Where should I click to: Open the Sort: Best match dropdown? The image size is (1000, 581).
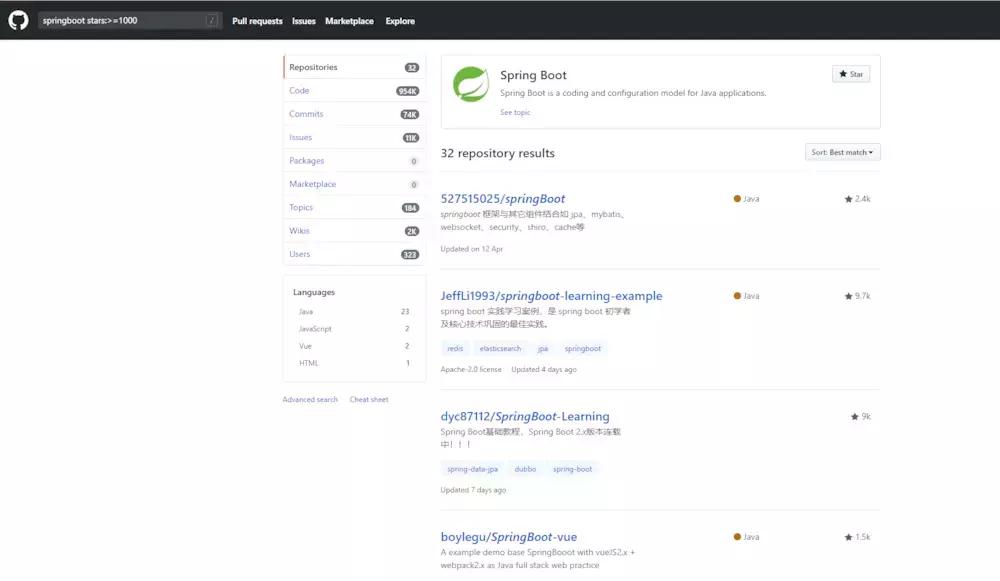[842, 153]
